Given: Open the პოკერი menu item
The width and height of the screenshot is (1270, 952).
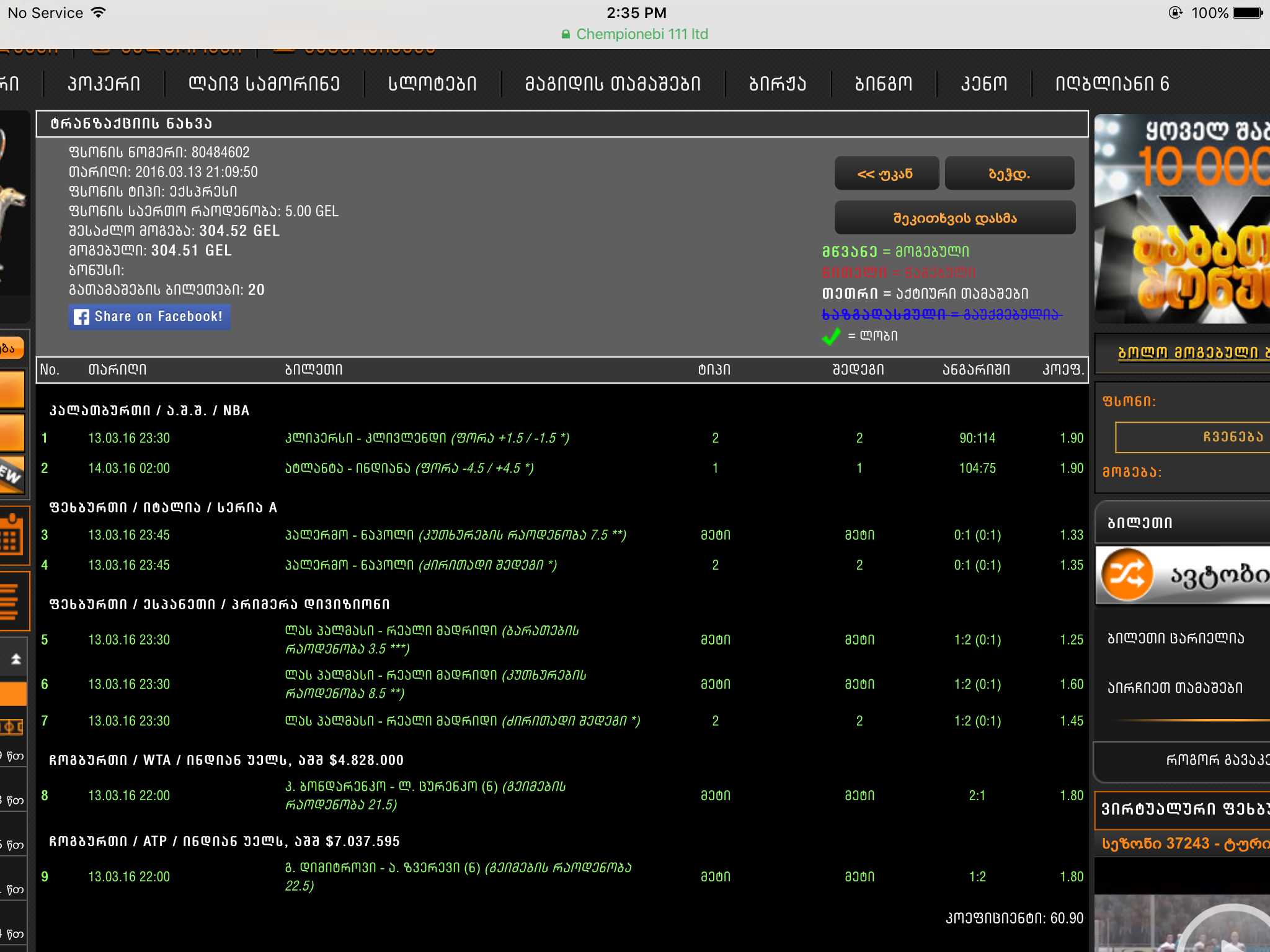Looking at the screenshot, I should (x=104, y=84).
